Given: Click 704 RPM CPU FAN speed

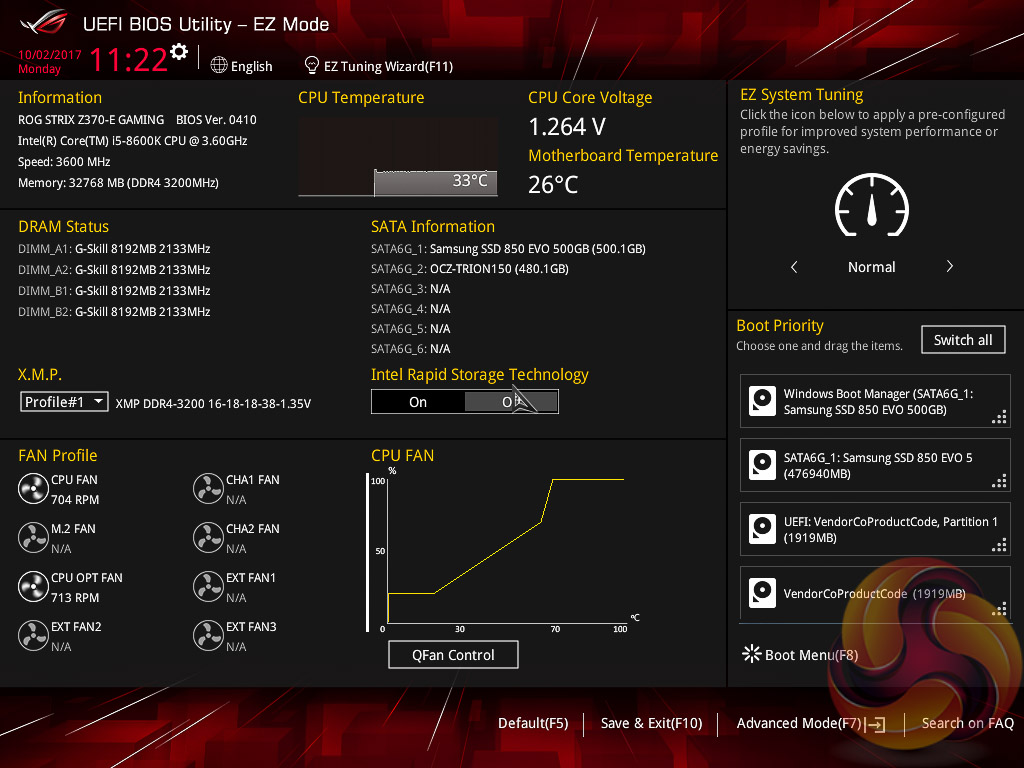Looking at the screenshot, I should click(x=75, y=500).
